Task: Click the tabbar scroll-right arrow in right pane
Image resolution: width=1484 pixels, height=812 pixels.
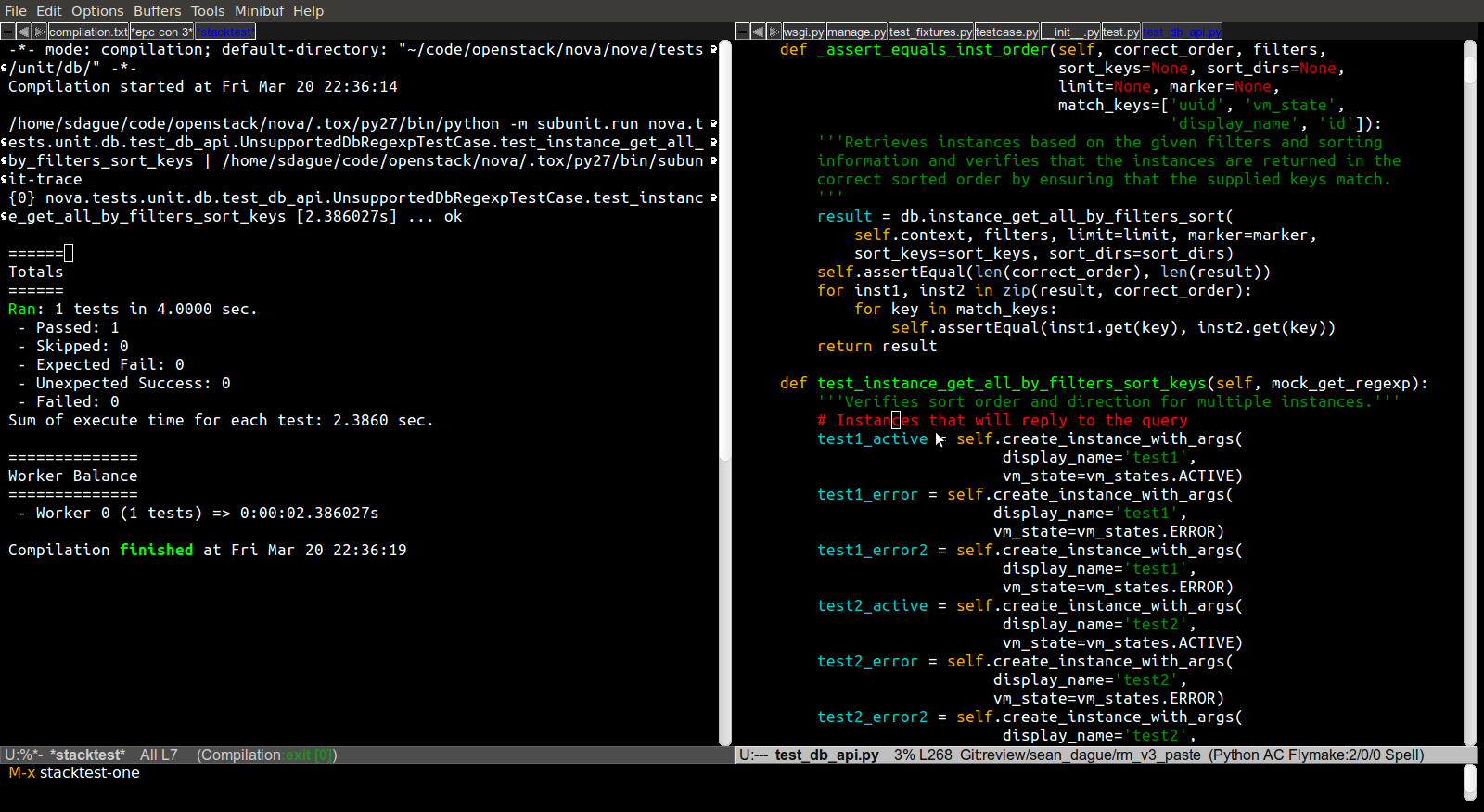Action: coord(774,32)
